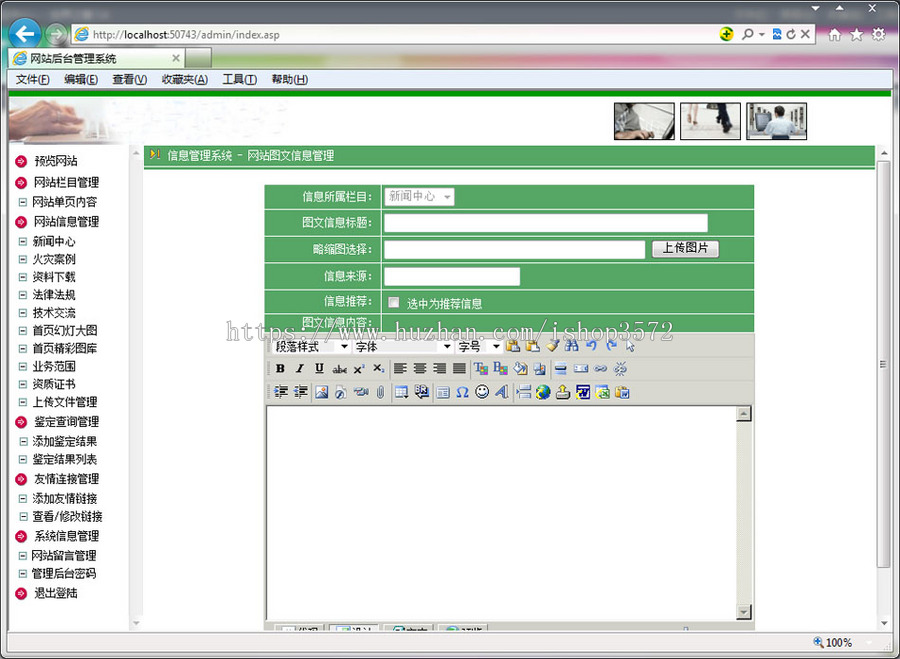Insert a smiley face emoticon
The image size is (900, 659).
click(481, 392)
